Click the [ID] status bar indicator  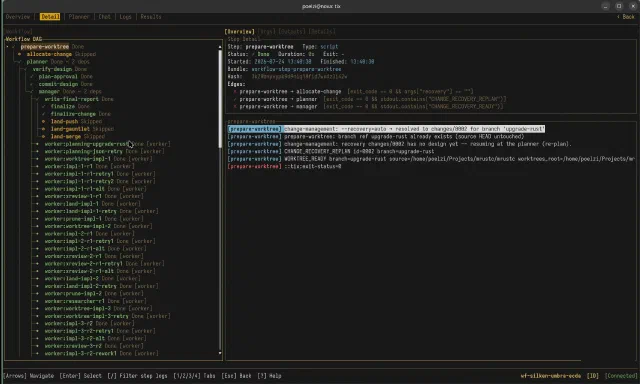(x=592, y=376)
